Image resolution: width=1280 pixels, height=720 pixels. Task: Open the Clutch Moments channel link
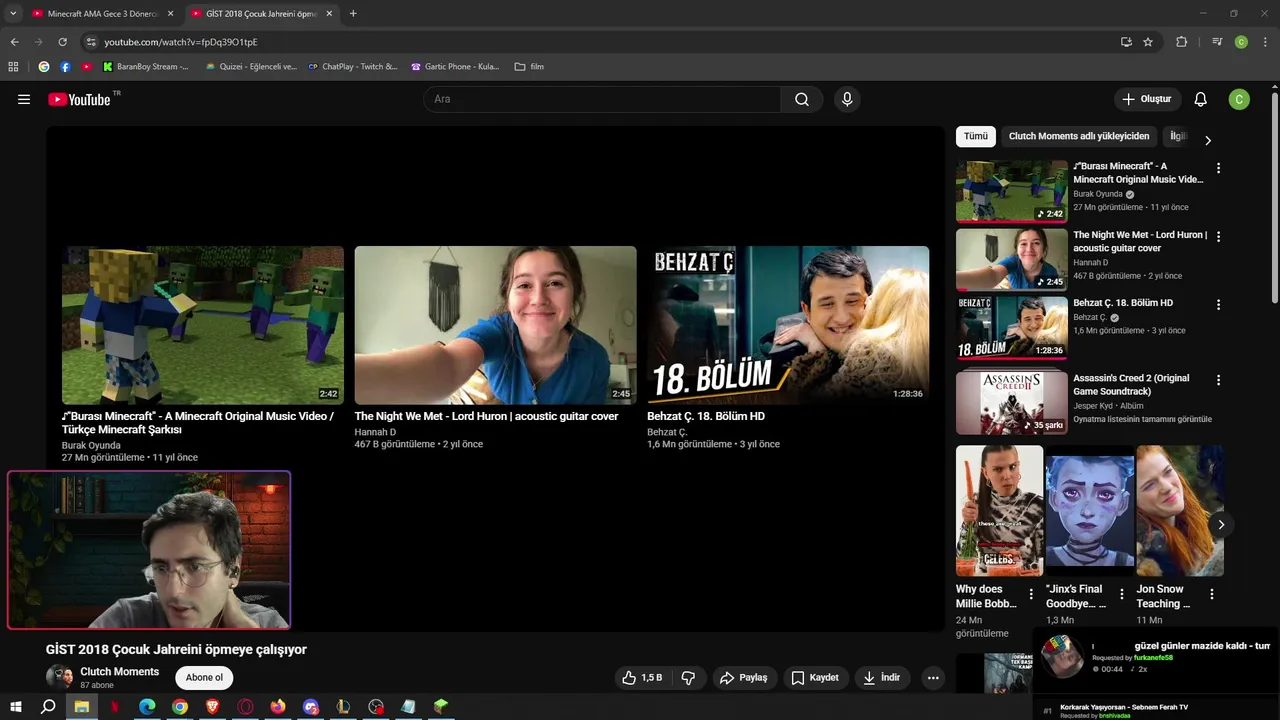click(x=120, y=671)
